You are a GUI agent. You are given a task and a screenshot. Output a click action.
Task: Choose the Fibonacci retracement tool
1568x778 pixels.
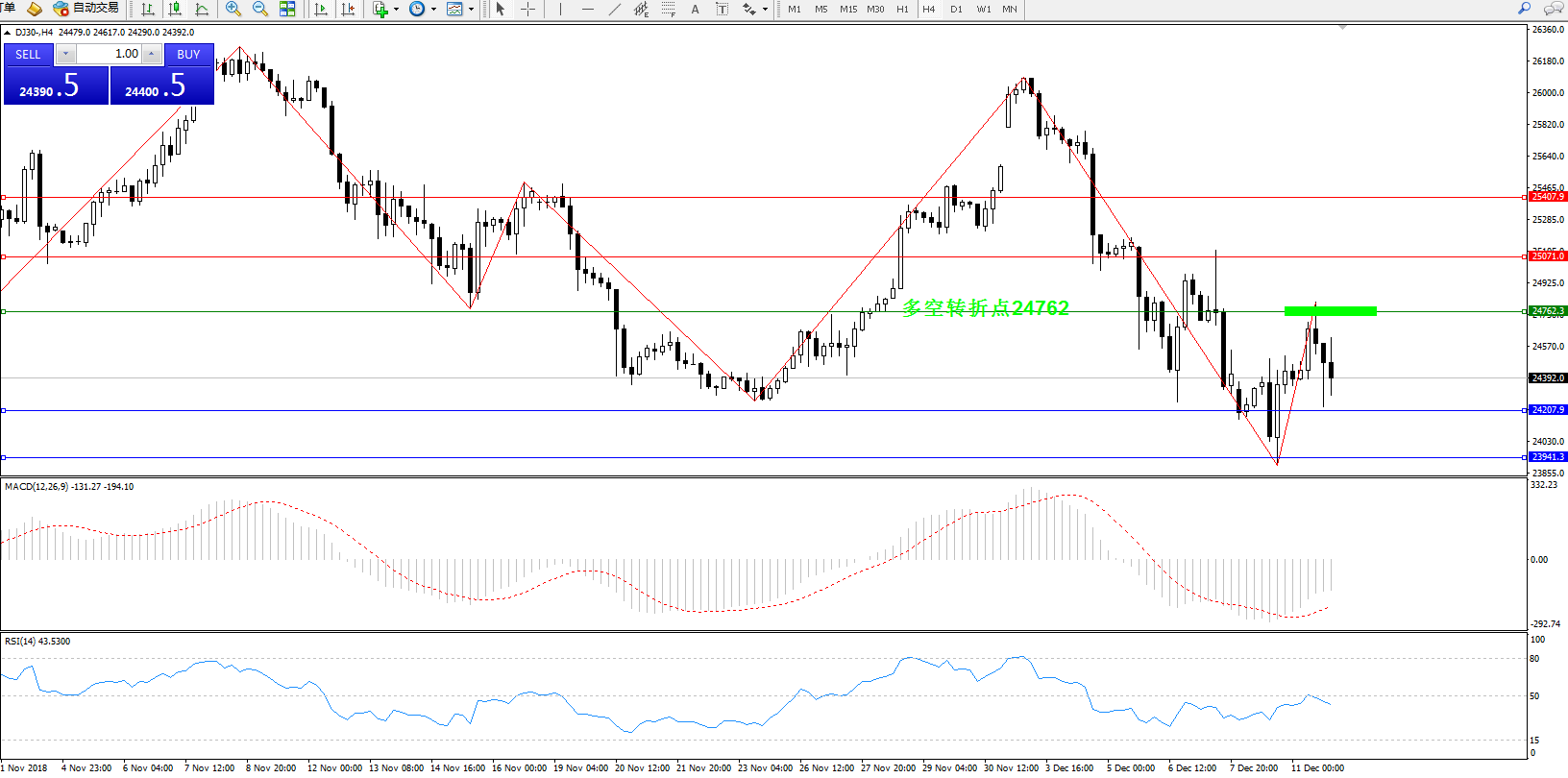point(669,9)
